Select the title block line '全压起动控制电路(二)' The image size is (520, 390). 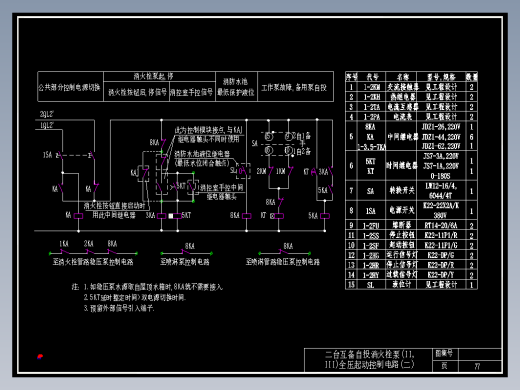tap(376, 365)
